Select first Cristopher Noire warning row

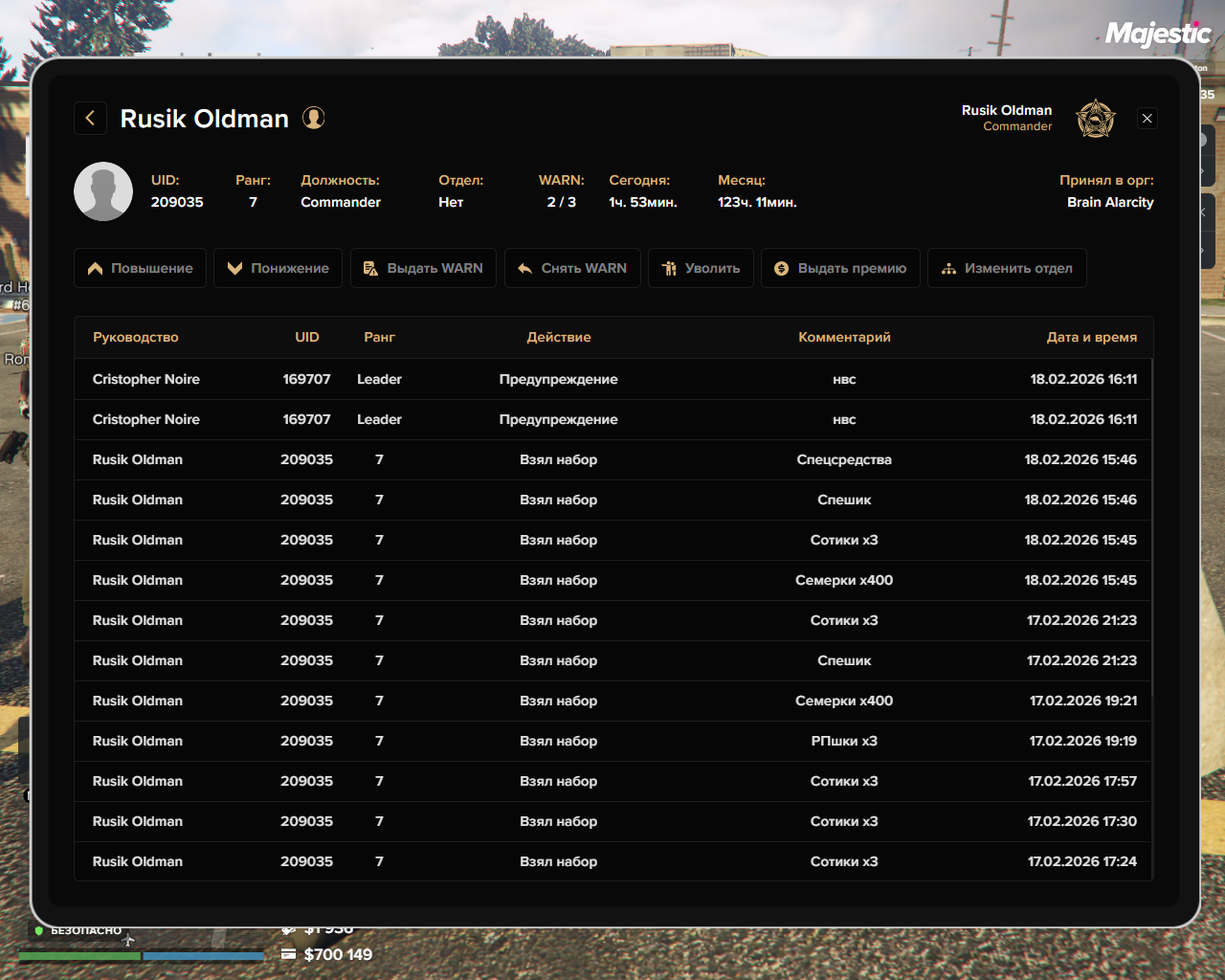tap(612, 379)
